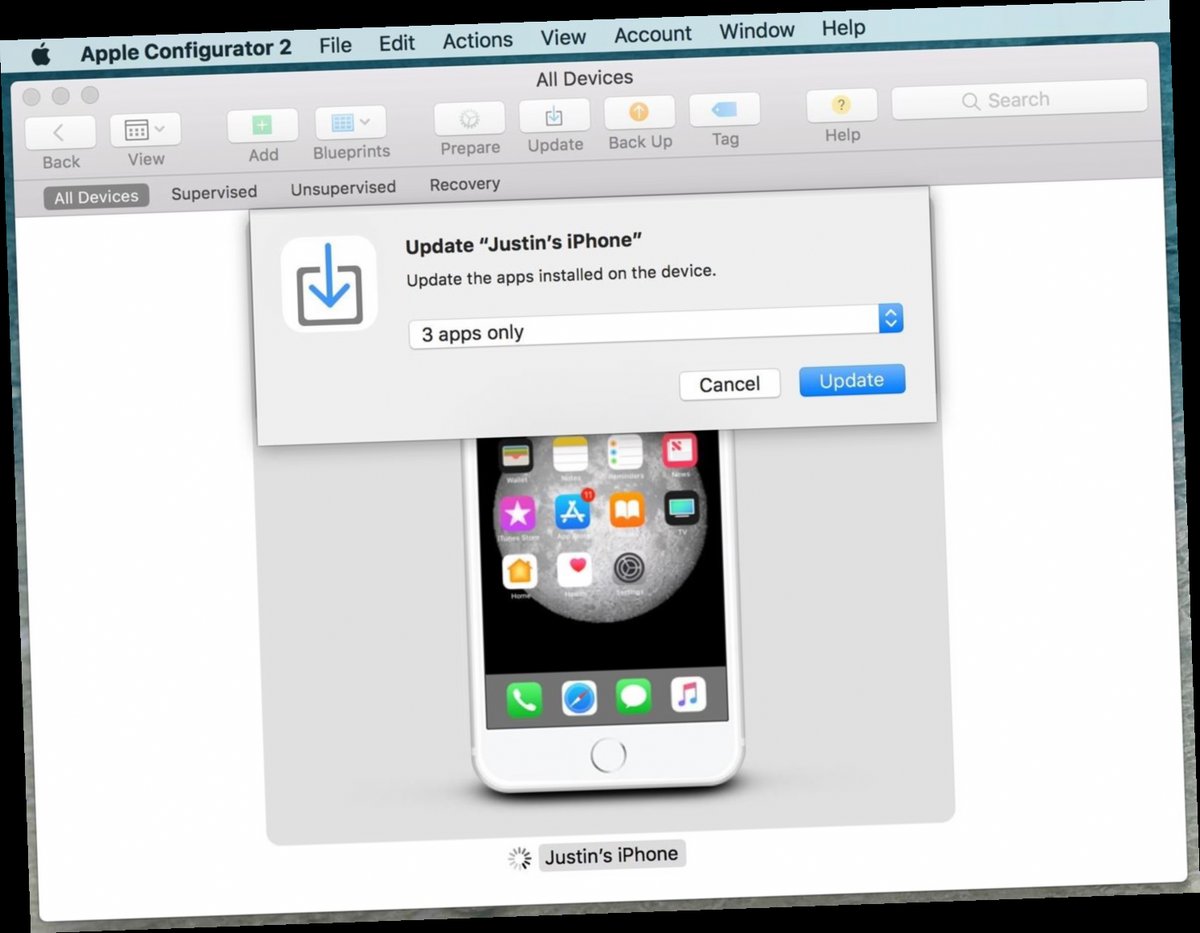Viewport: 1200px width, 933px height.
Task: Switch to the Supervised tab
Action: [x=214, y=192]
